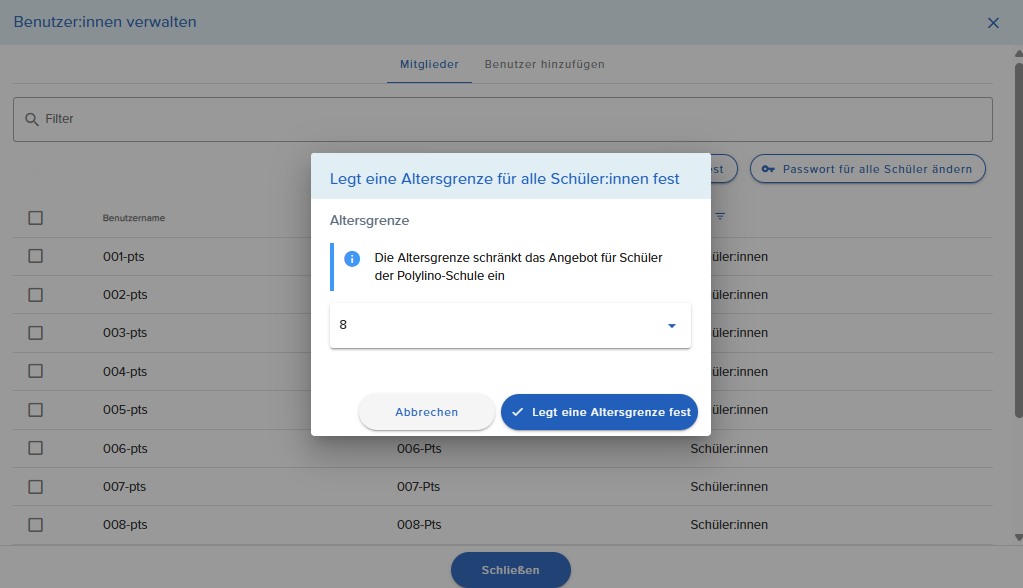The width and height of the screenshot is (1023, 588).
Task: Check the box for user 001-pts
Action: pyautogui.click(x=36, y=256)
